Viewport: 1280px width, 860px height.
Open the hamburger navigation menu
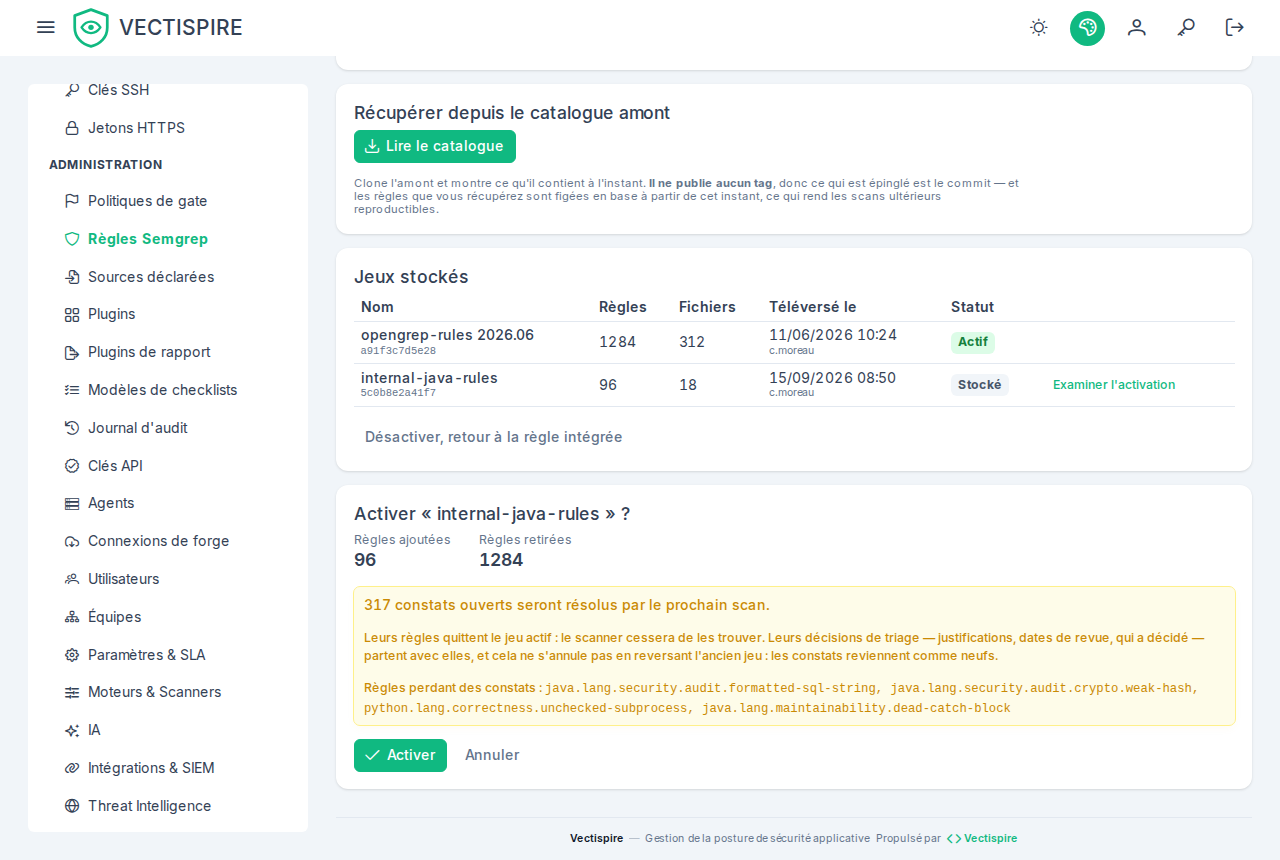coord(45,27)
